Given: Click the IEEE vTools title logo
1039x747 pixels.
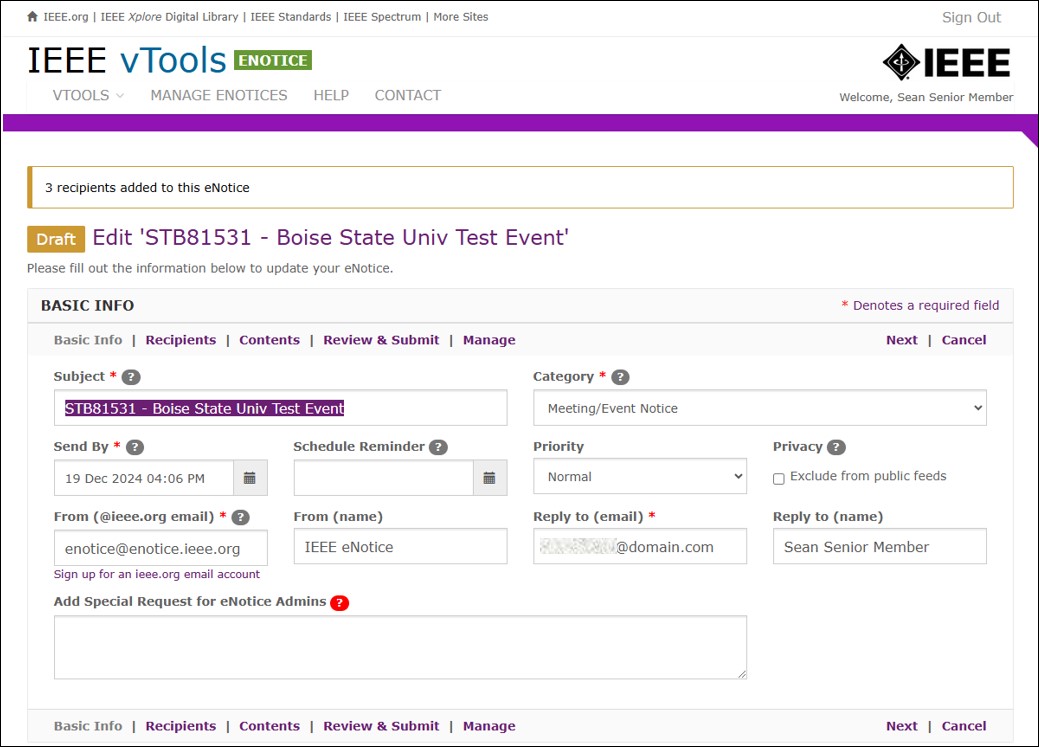Looking at the screenshot, I should (x=127, y=60).
